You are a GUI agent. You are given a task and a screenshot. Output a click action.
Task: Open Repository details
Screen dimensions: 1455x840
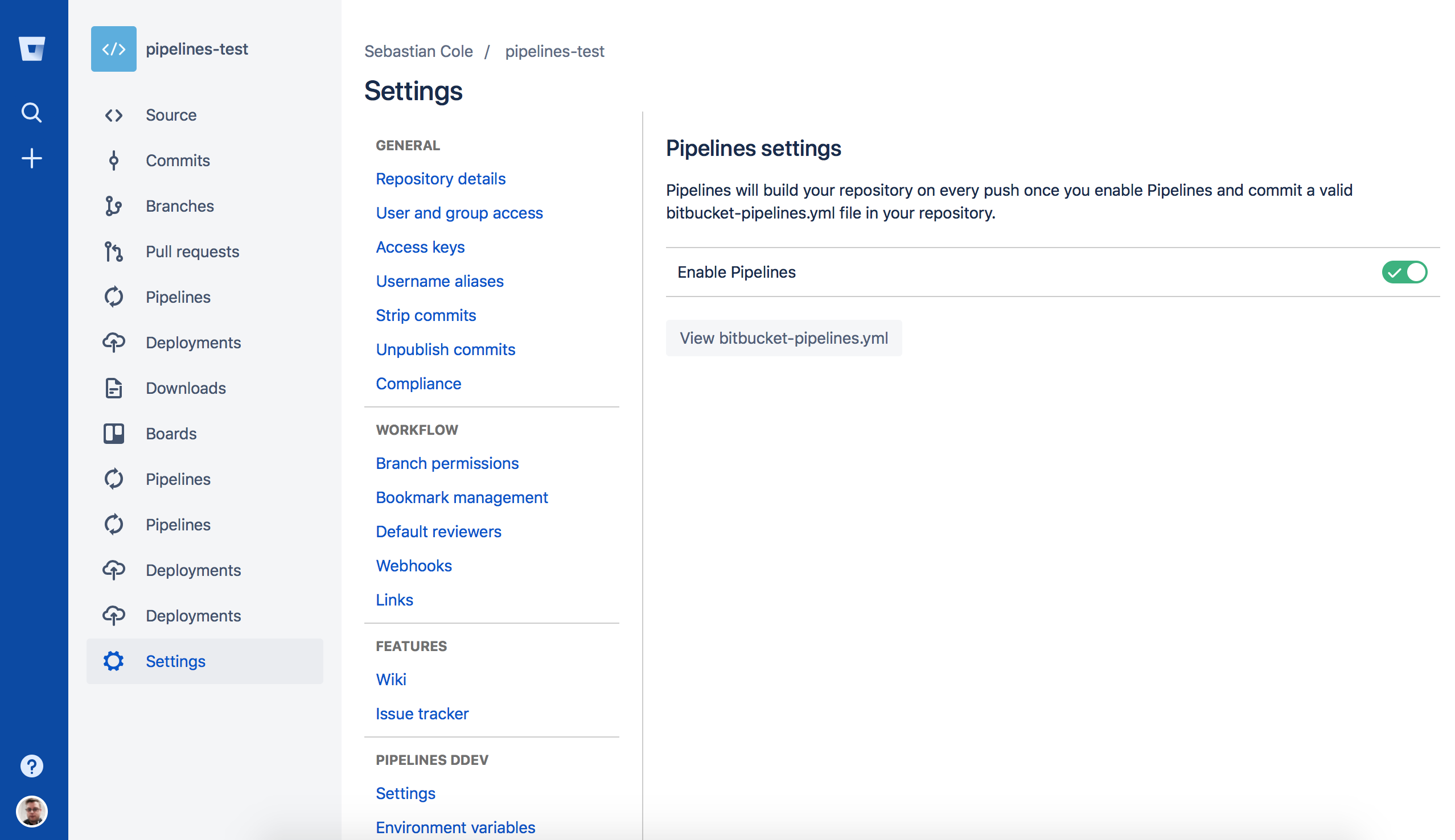pyautogui.click(x=440, y=179)
